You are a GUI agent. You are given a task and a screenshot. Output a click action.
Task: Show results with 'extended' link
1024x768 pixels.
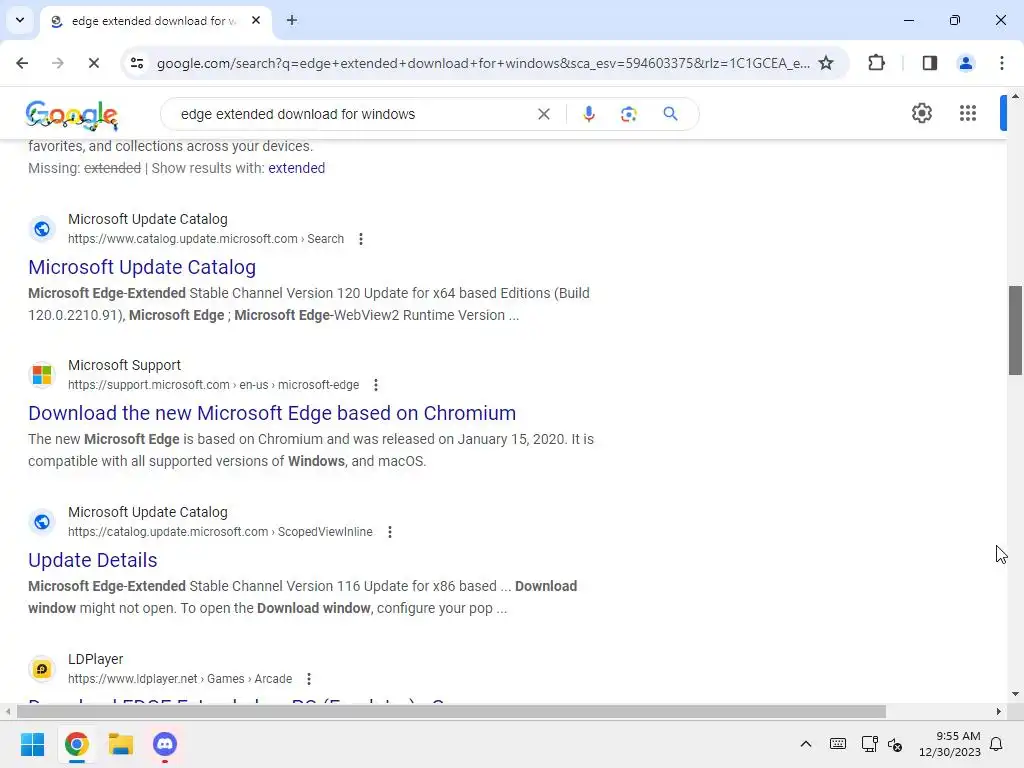point(296,168)
